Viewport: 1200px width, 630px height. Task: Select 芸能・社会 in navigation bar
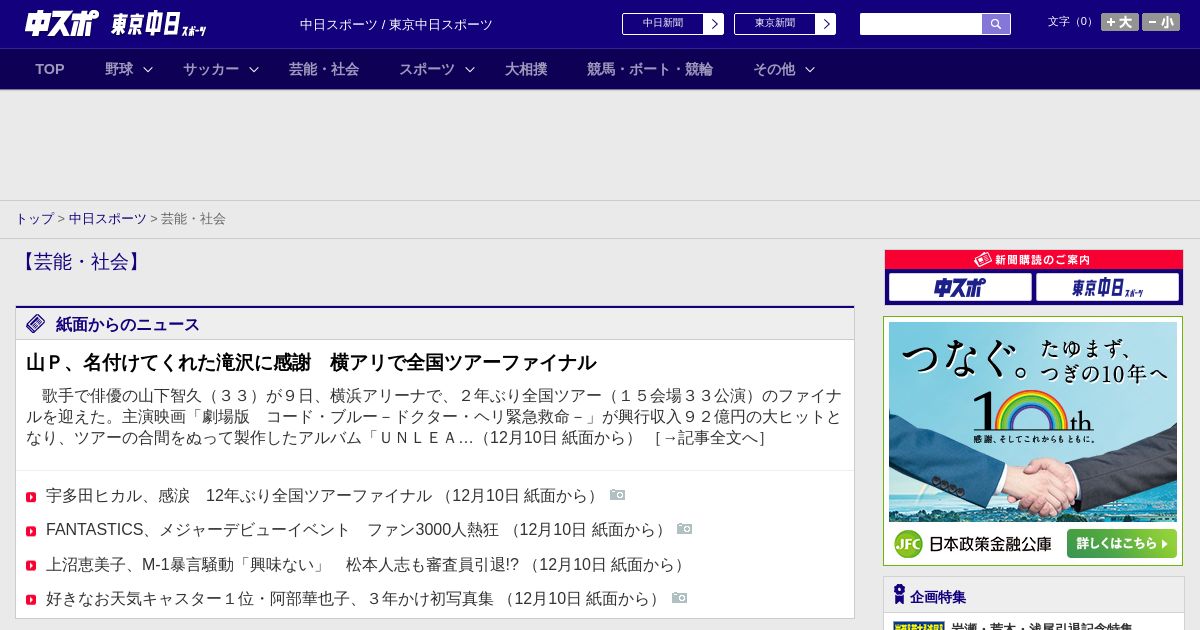(x=324, y=69)
